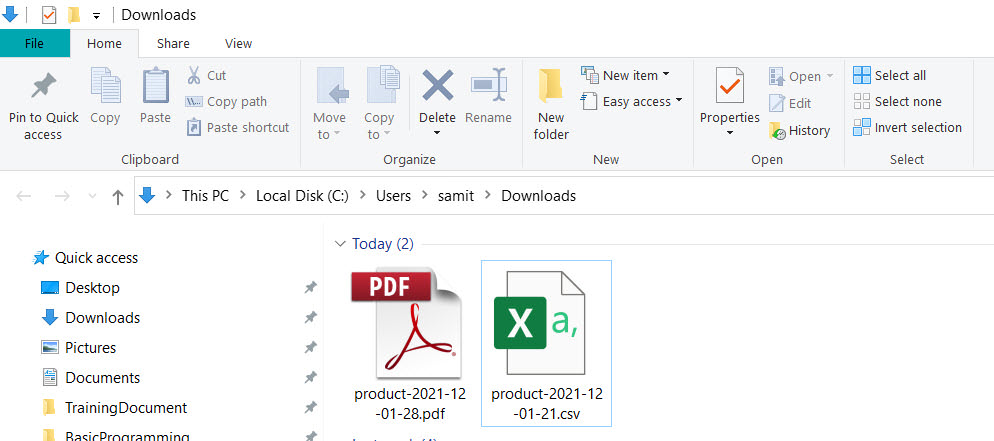Open the Customize Quick Access Toolbar arrow
This screenshot has height=441, width=994.
pyautogui.click(x=96, y=15)
